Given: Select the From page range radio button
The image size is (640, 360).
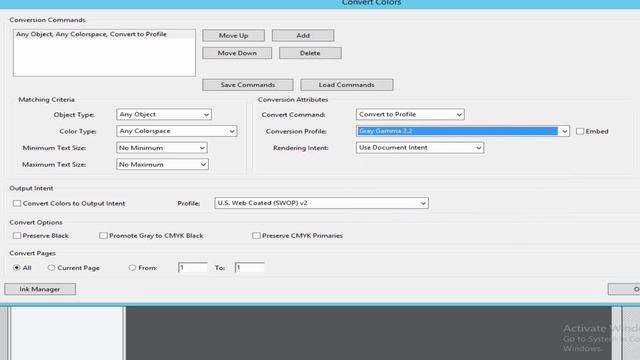Looking at the screenshot, I should pyautogui.click(x=132, y=268).
